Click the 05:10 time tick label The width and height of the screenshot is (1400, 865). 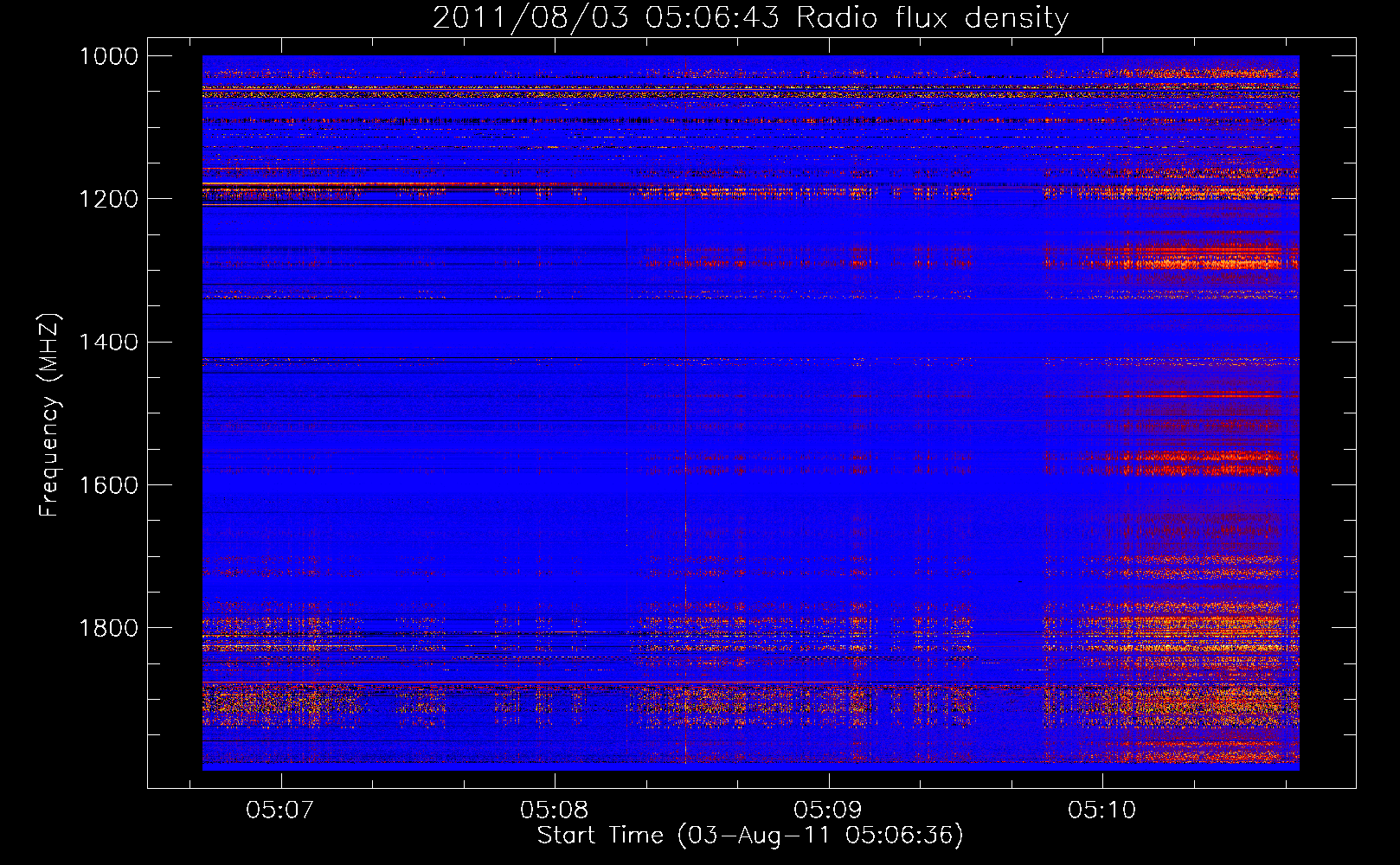1101,811
